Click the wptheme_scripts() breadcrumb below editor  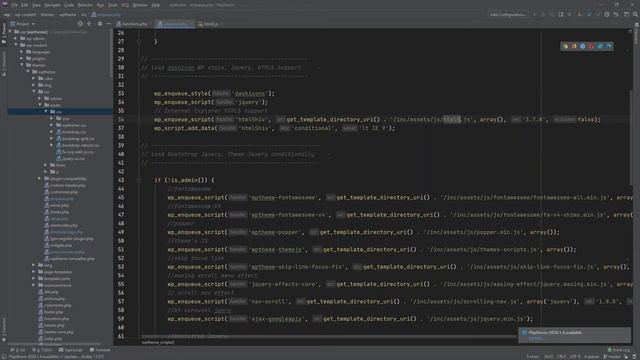pyautogui.click(x=158, y=342)
